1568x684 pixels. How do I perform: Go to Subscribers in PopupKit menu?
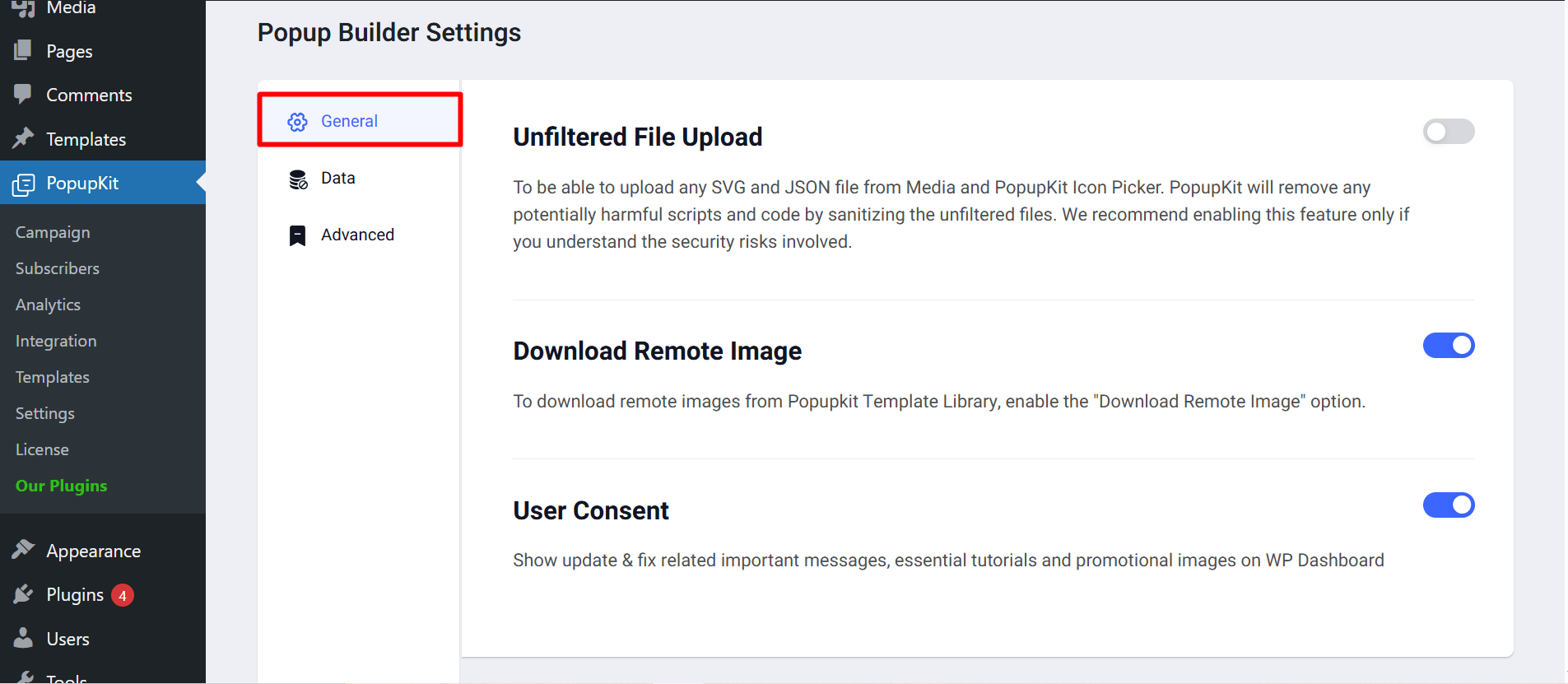pos(58,269)
